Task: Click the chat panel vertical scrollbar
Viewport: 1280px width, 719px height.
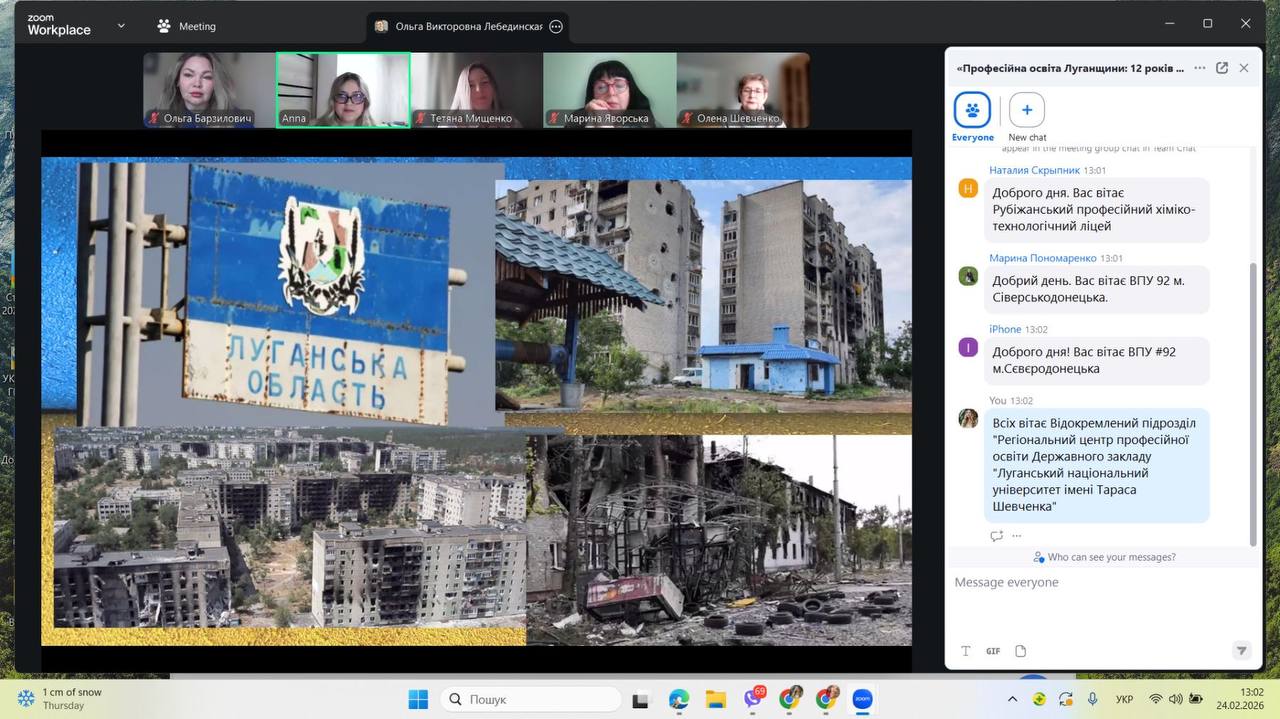Action: [1254, 400]
